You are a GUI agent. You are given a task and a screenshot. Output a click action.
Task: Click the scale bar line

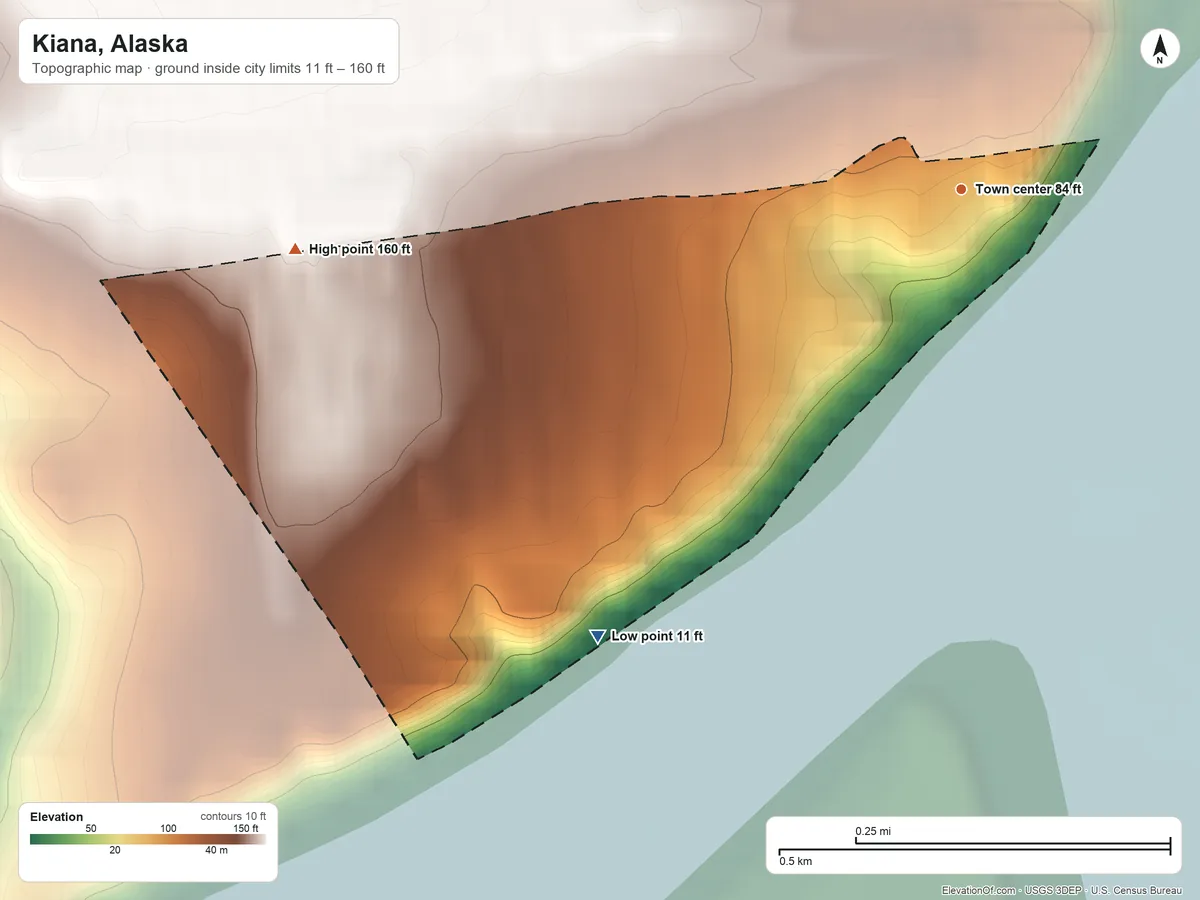coord(975,847)
